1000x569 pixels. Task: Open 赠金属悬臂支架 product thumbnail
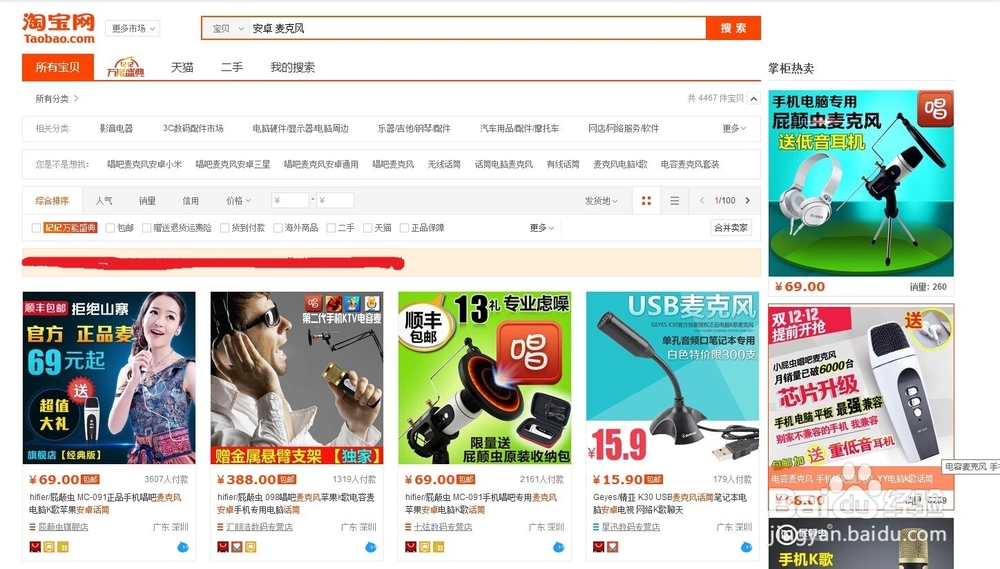tap(297, 378)
